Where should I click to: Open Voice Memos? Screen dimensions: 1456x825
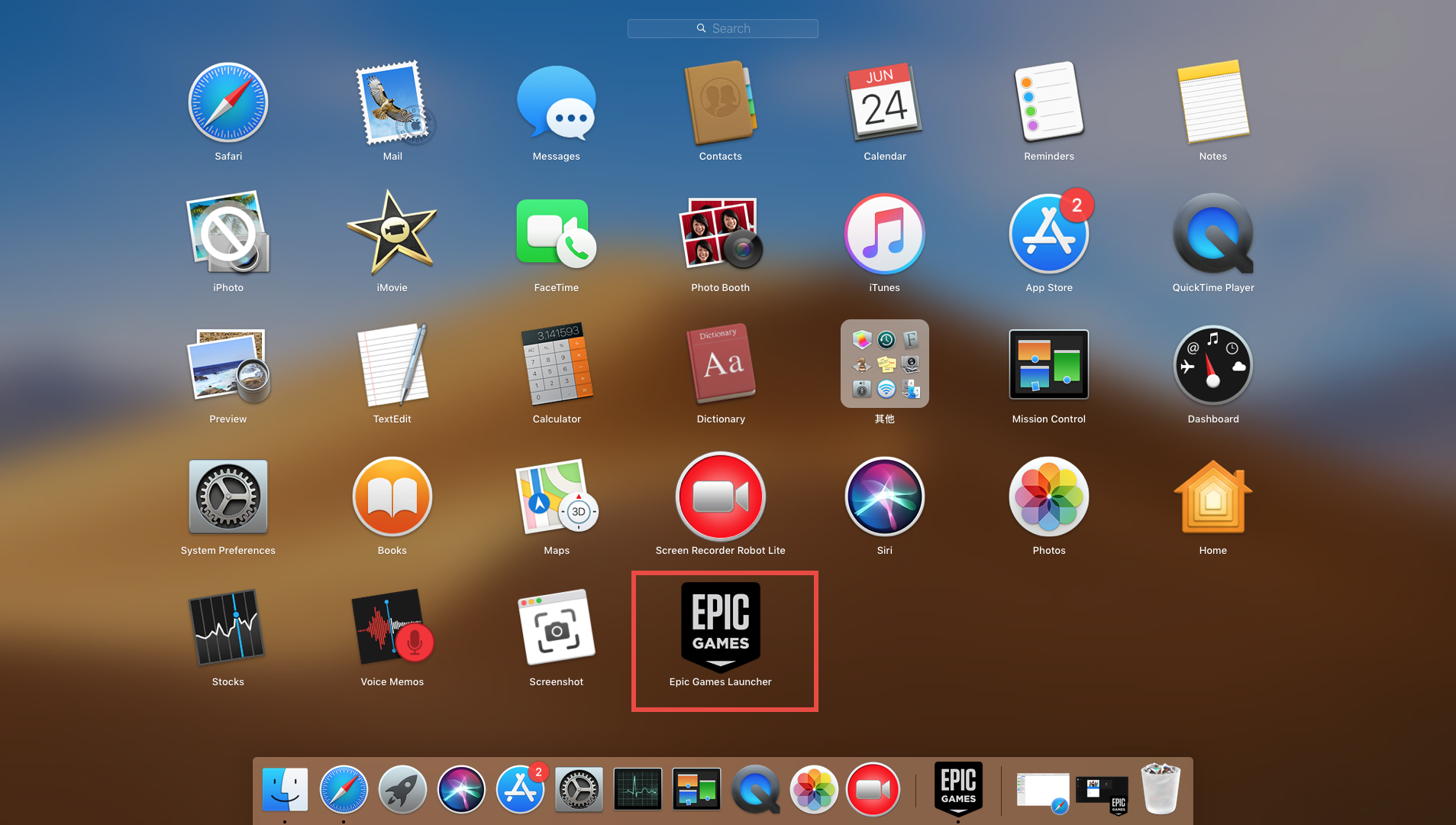392,626
